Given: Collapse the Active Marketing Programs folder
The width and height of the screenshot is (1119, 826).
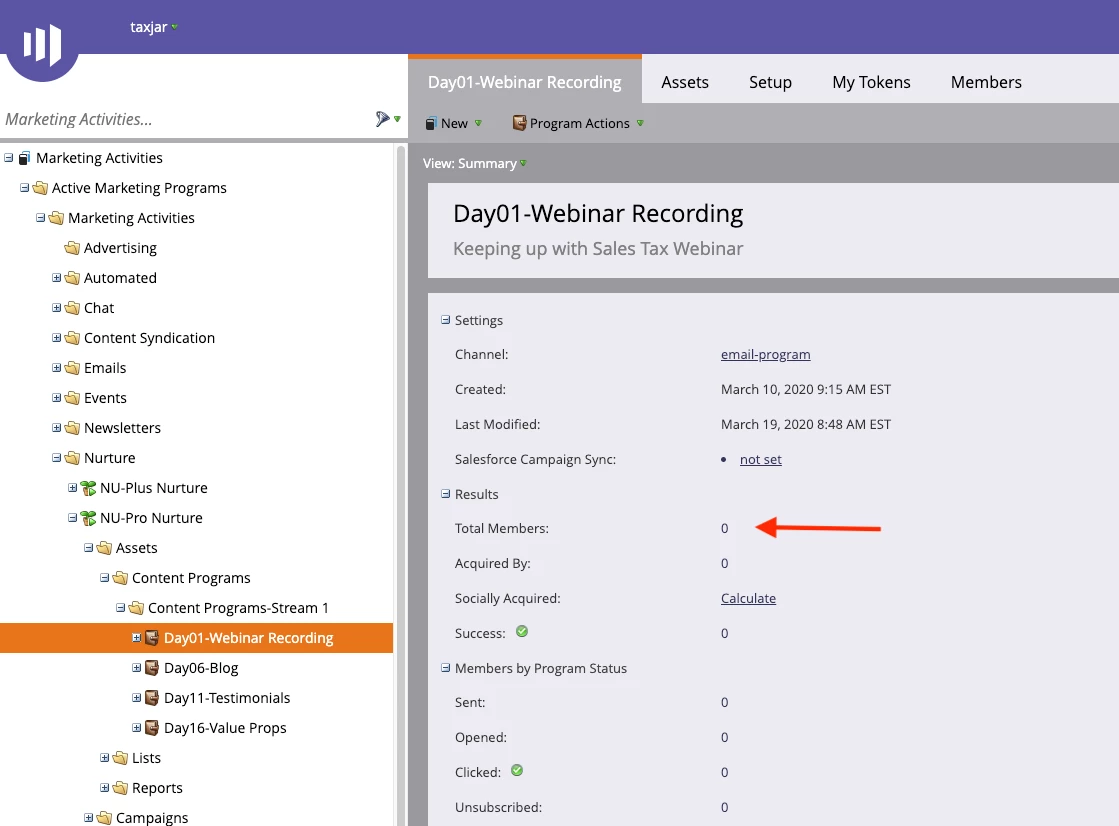Looking at the screenshot, I should [x=24, y=188].
